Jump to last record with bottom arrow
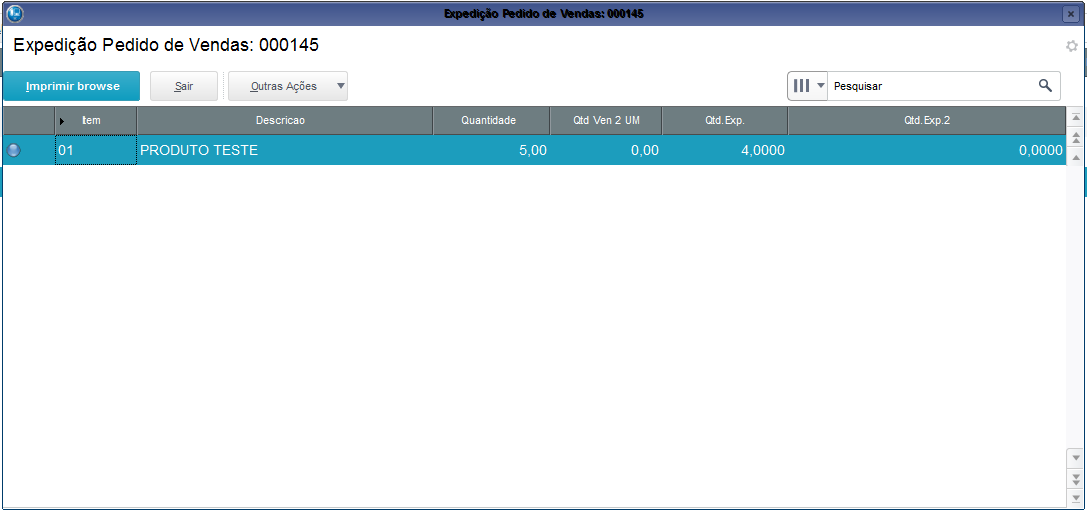Screen dimensions: 1087x513 (1076, 497)
